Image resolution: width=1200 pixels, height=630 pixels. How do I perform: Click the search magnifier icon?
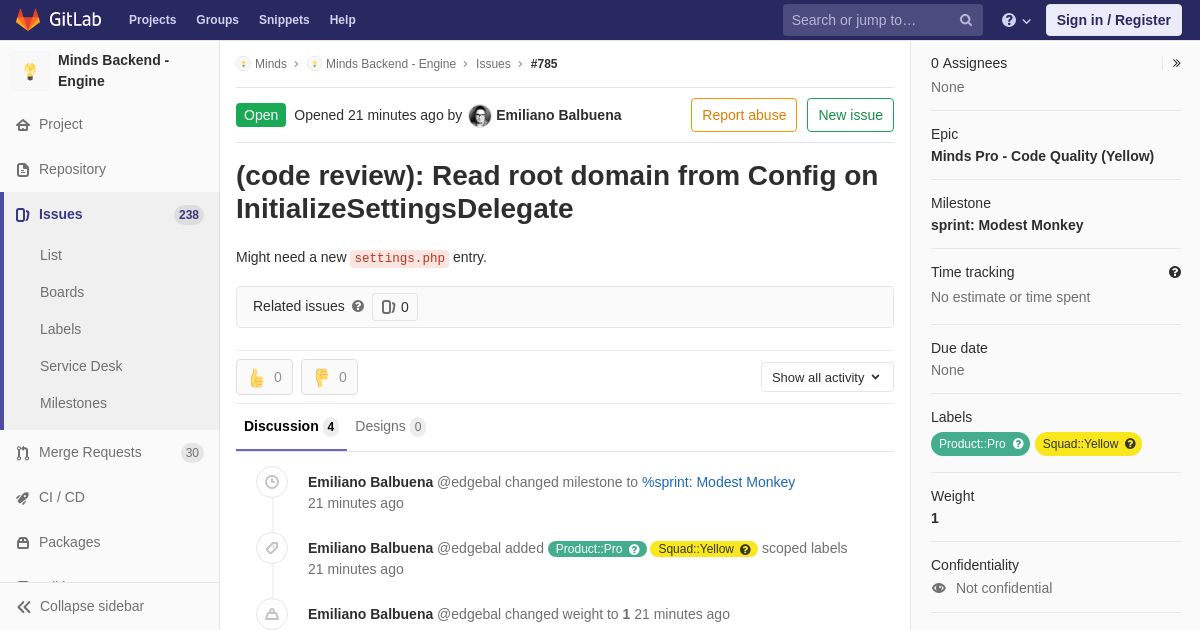coord(965,20)
